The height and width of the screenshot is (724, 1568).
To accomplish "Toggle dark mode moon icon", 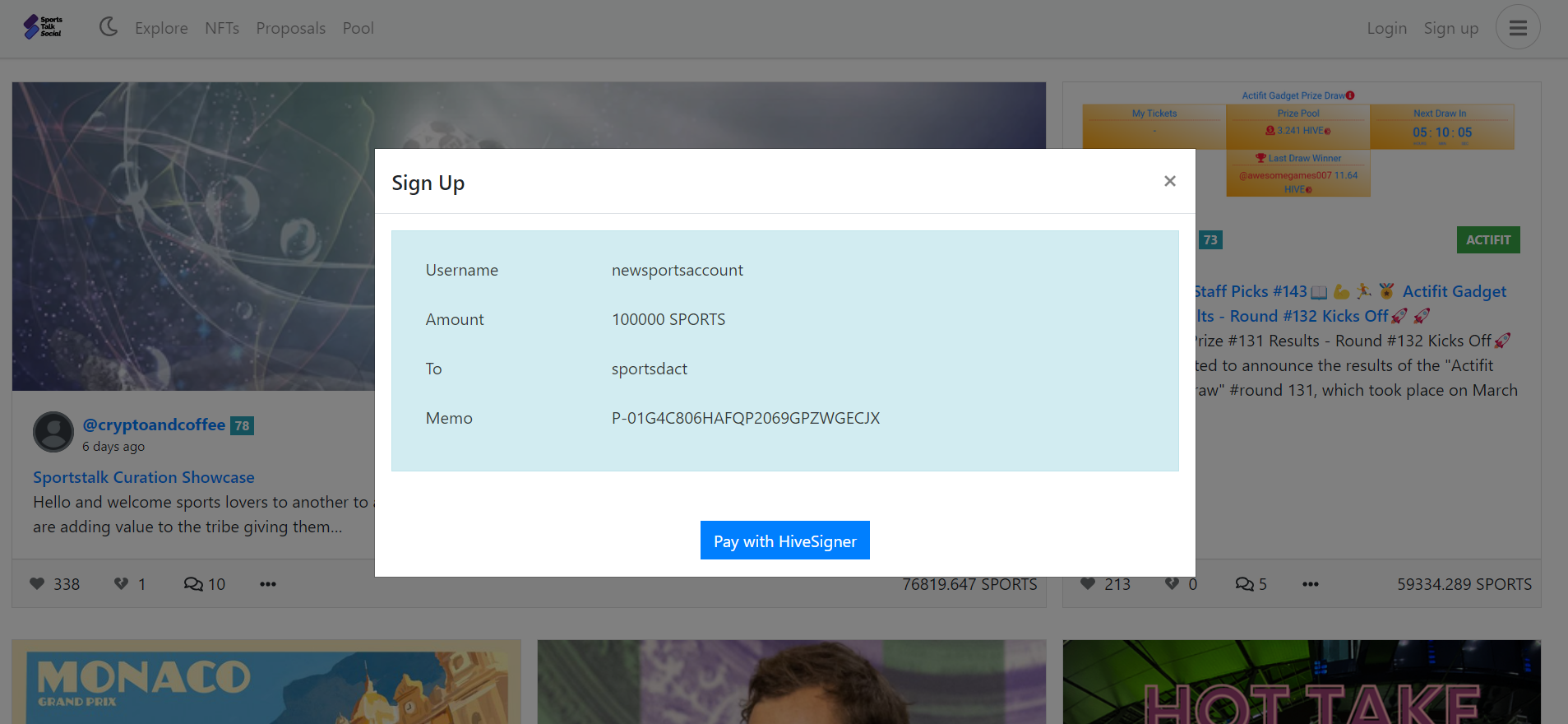I will [109, 27].
